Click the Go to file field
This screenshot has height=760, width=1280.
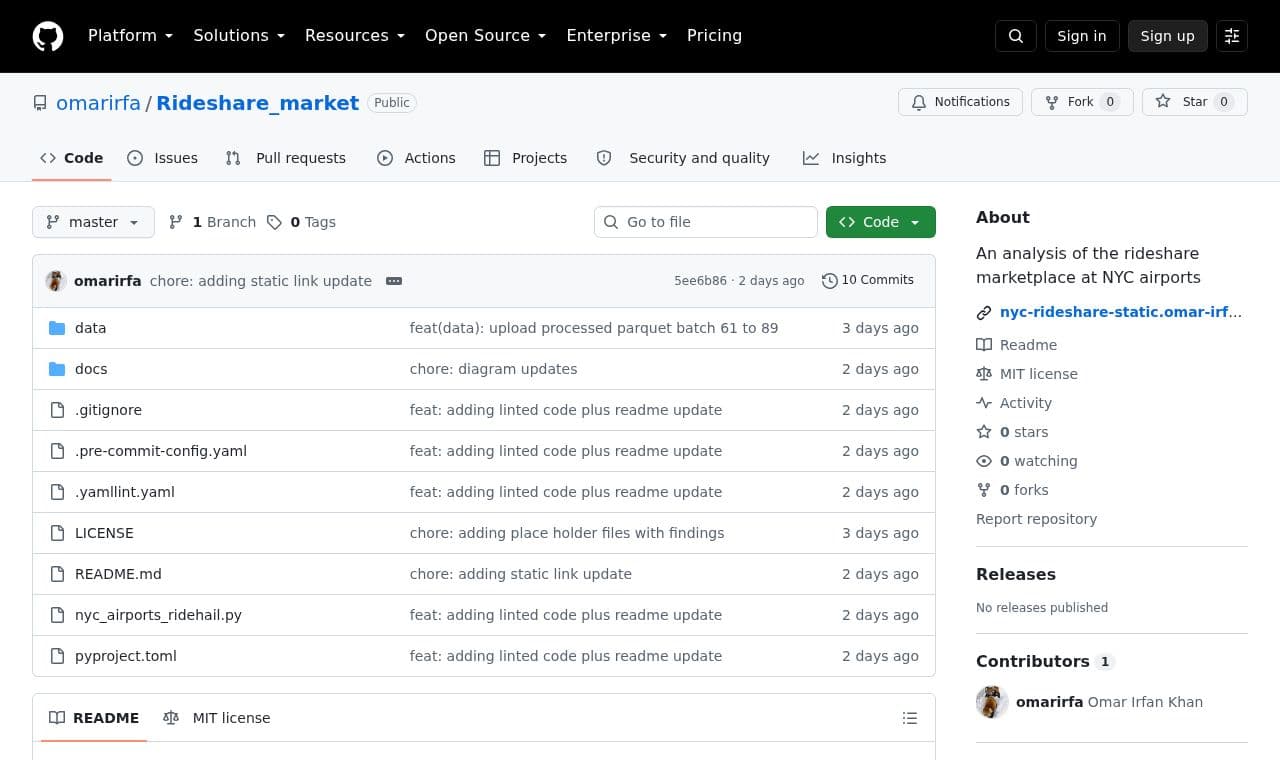point(706,222)
